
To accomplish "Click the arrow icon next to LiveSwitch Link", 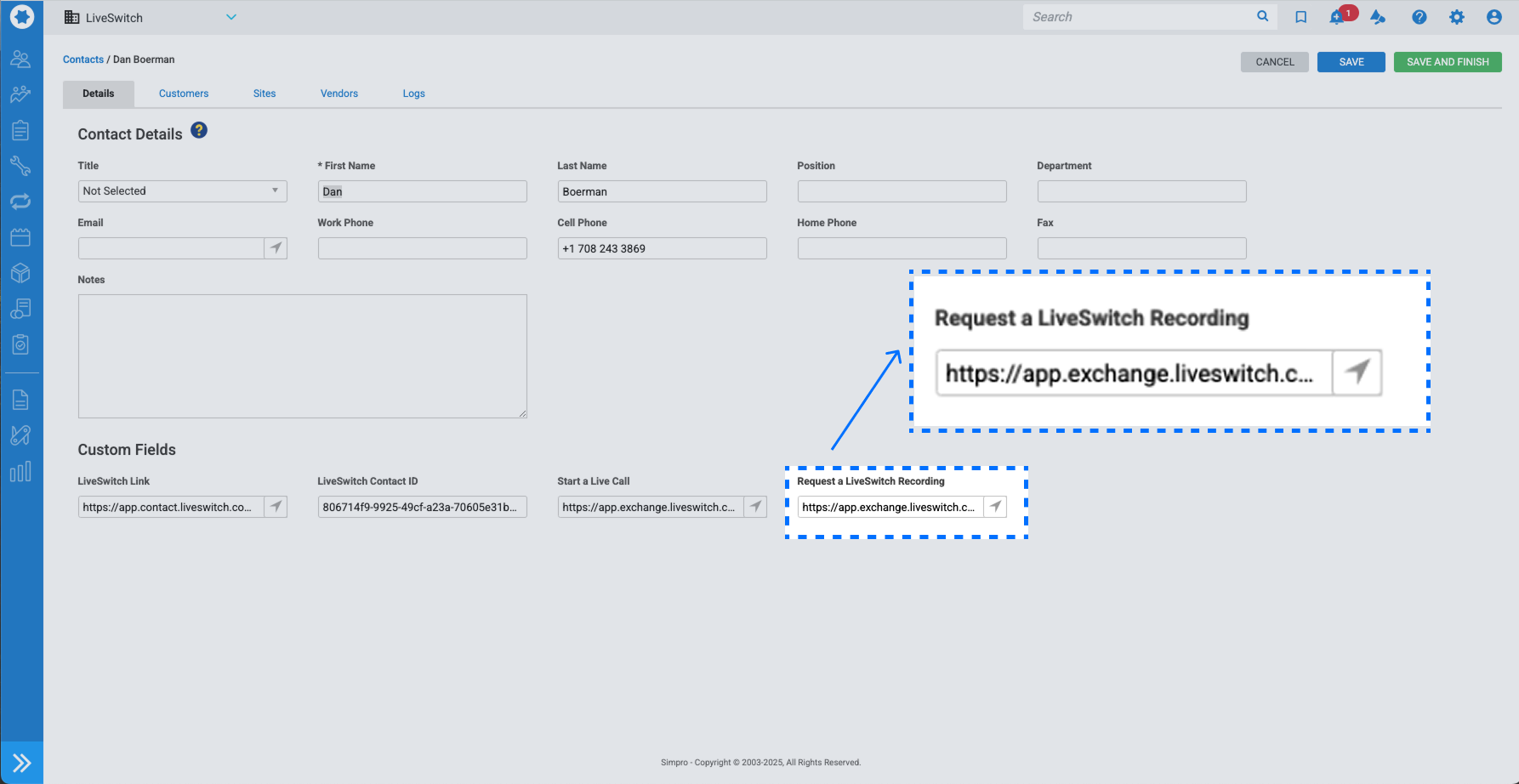I will point(276,507).
